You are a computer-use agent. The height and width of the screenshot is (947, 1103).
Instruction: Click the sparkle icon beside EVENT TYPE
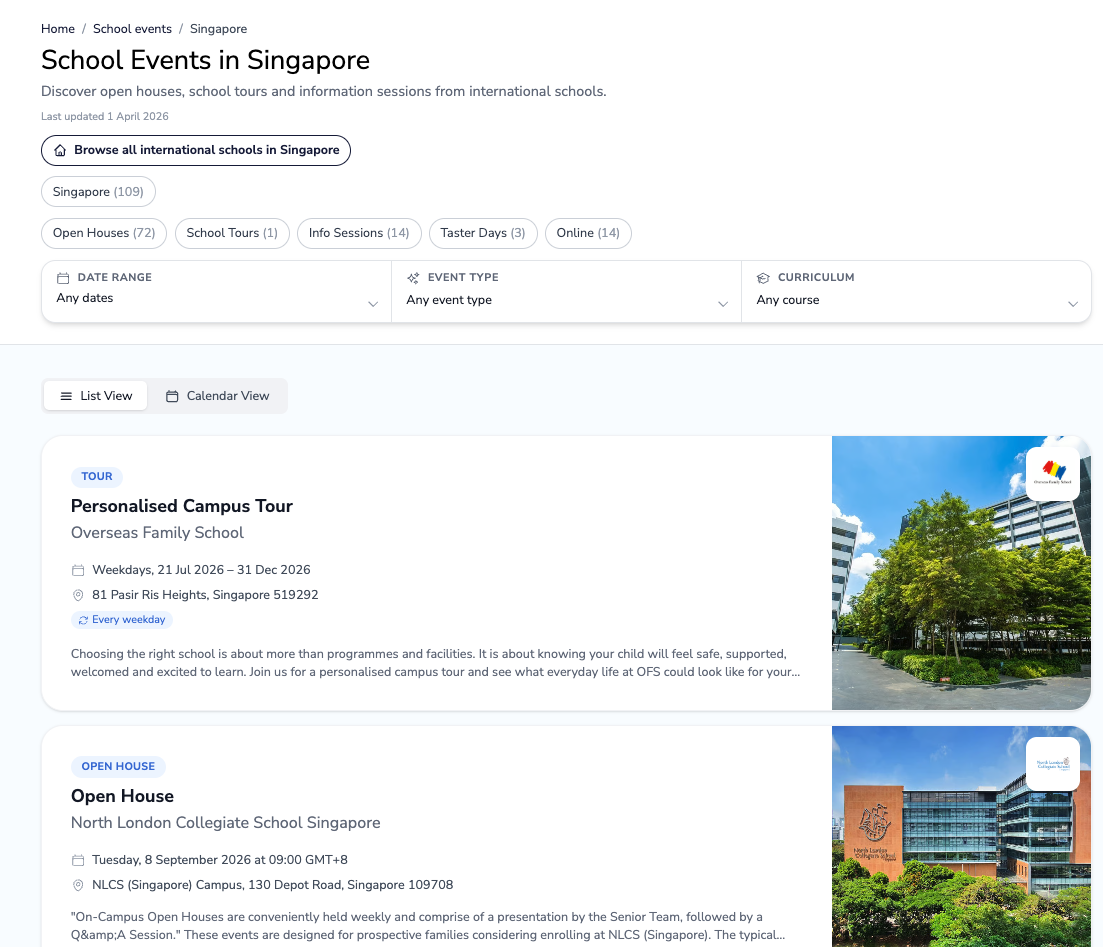point(413,278)
